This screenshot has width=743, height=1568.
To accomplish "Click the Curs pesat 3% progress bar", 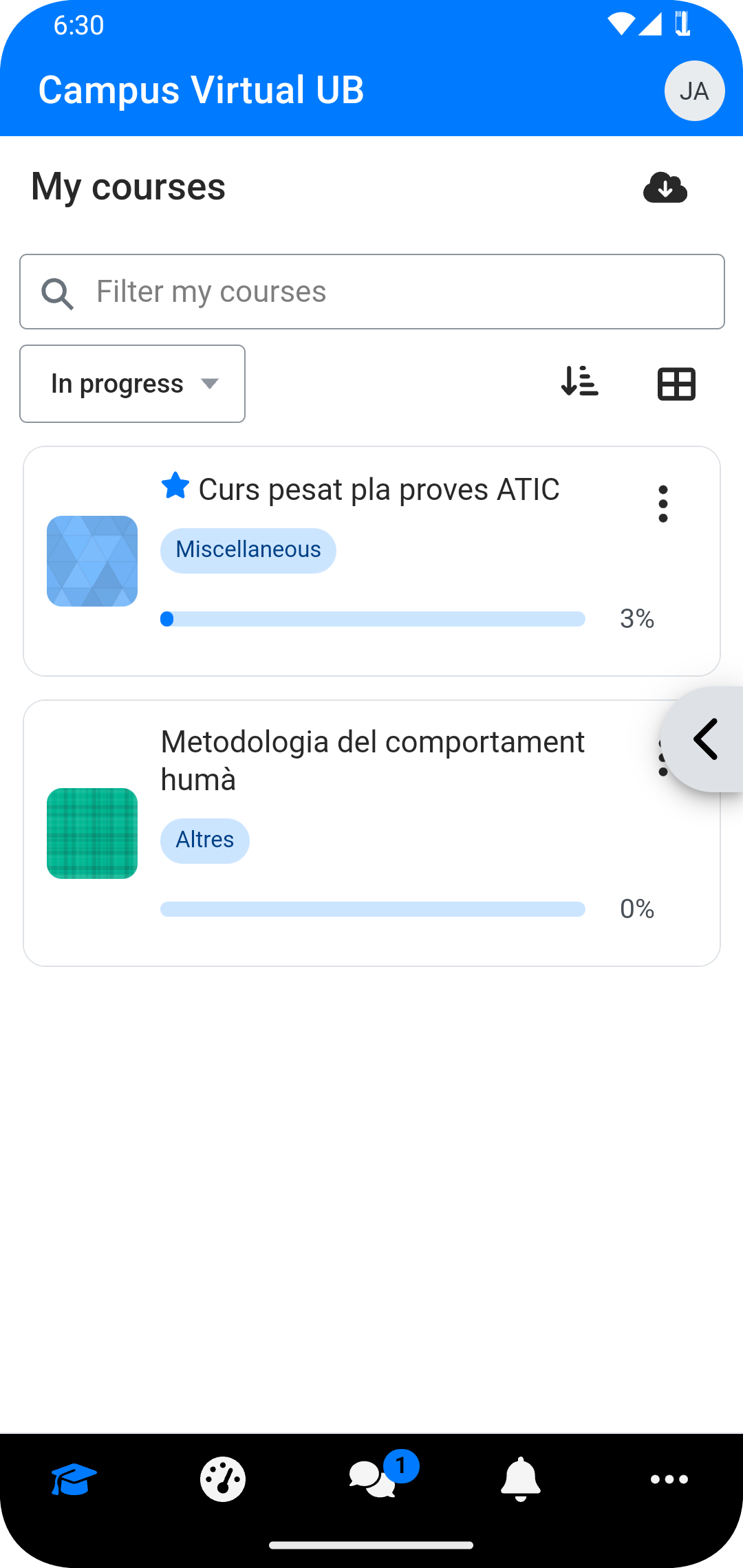I will coord(372,619).
